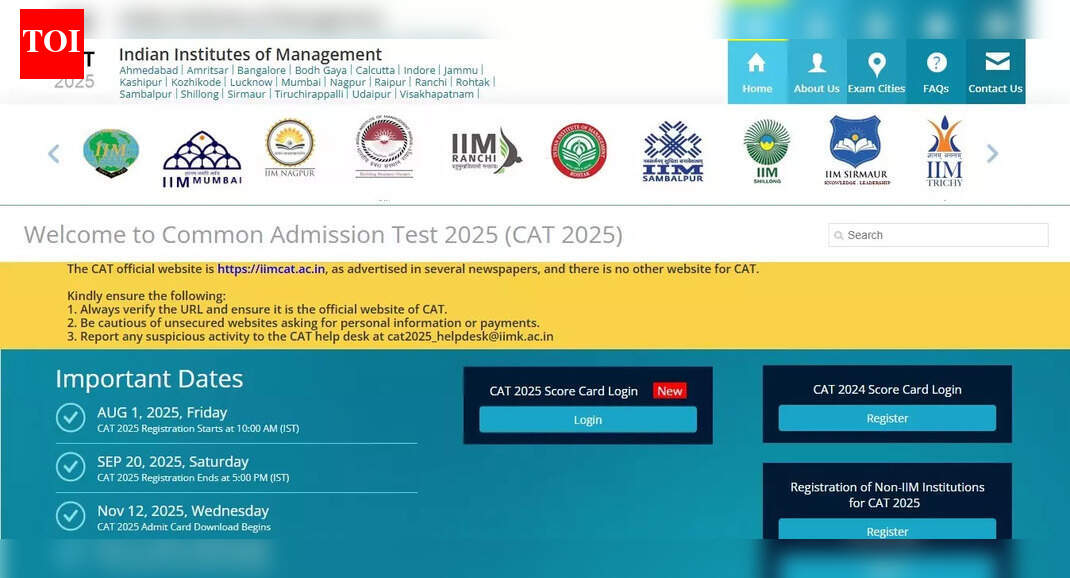Click the search magnifier icon

840,235
